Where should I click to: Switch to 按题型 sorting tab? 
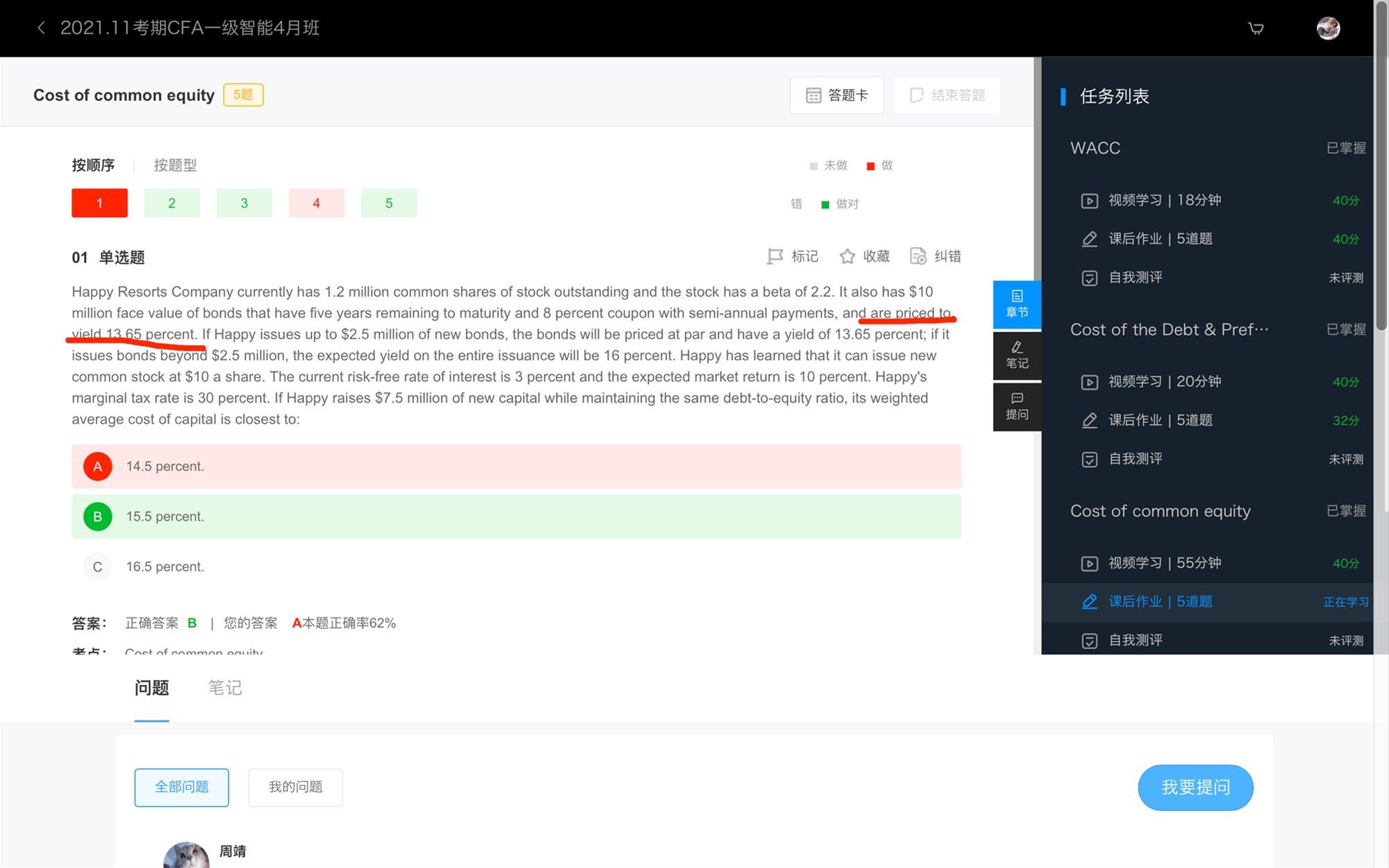[175, 165]
